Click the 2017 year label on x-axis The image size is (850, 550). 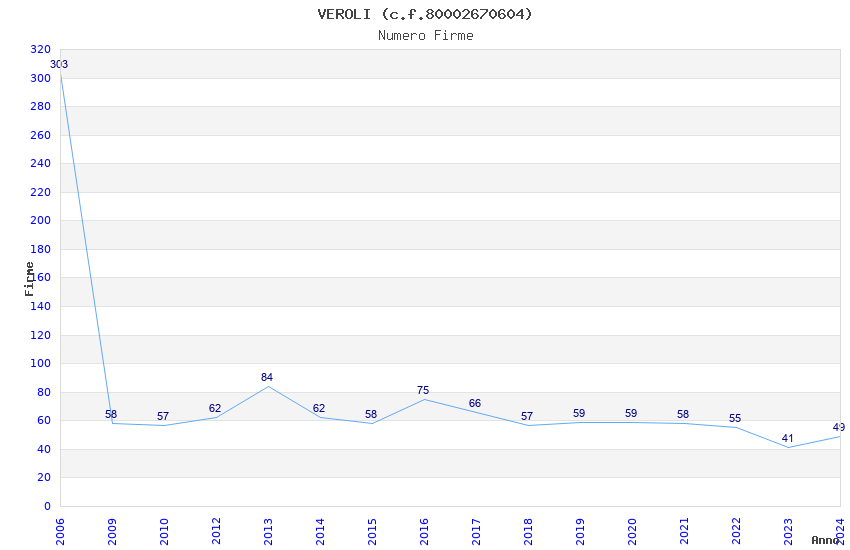point(476,532)
